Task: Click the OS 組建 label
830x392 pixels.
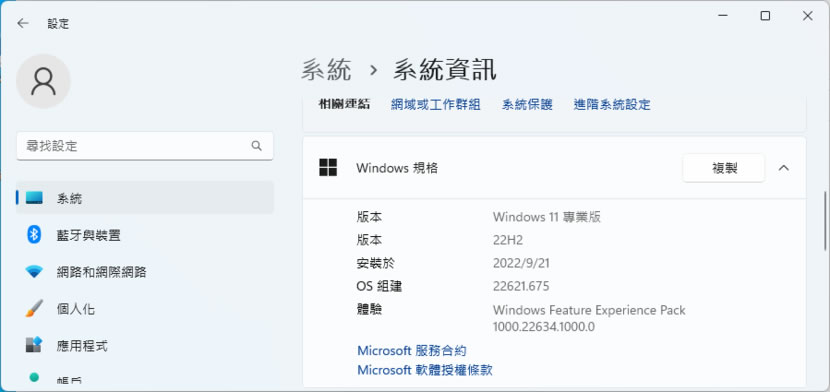Action: pyautogui.click(x=380, y=286)
